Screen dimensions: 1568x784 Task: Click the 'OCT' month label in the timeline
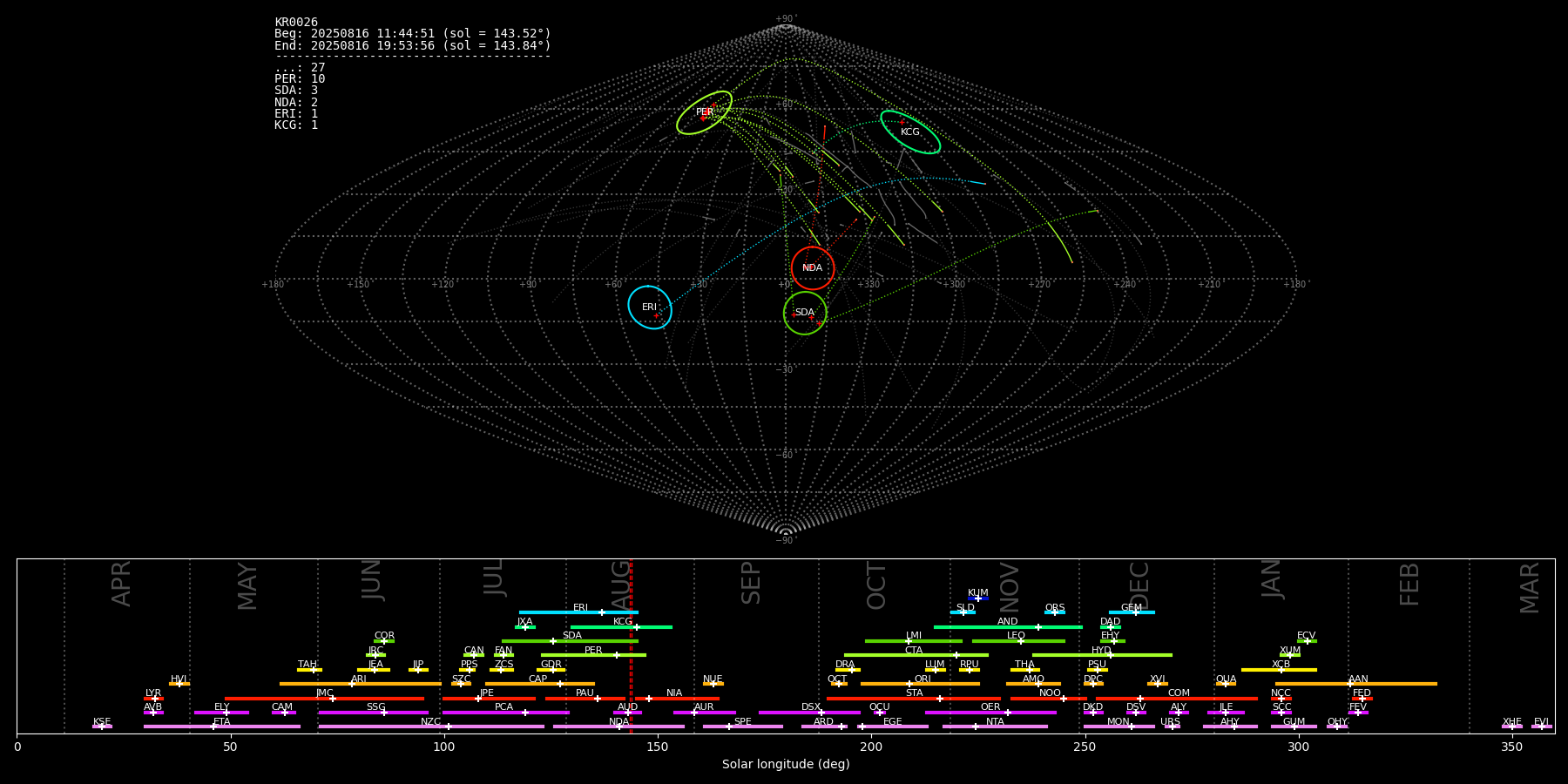876,585
